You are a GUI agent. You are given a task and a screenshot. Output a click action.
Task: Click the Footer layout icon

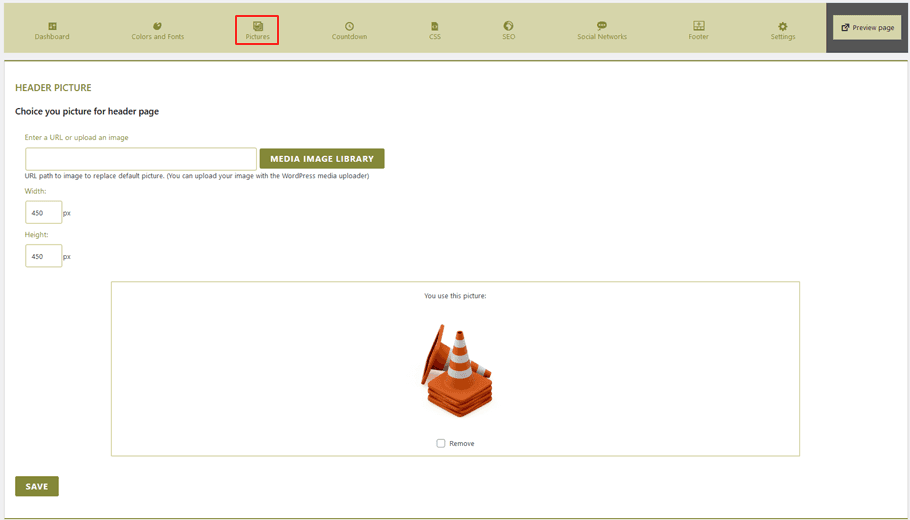pos(698,26)
